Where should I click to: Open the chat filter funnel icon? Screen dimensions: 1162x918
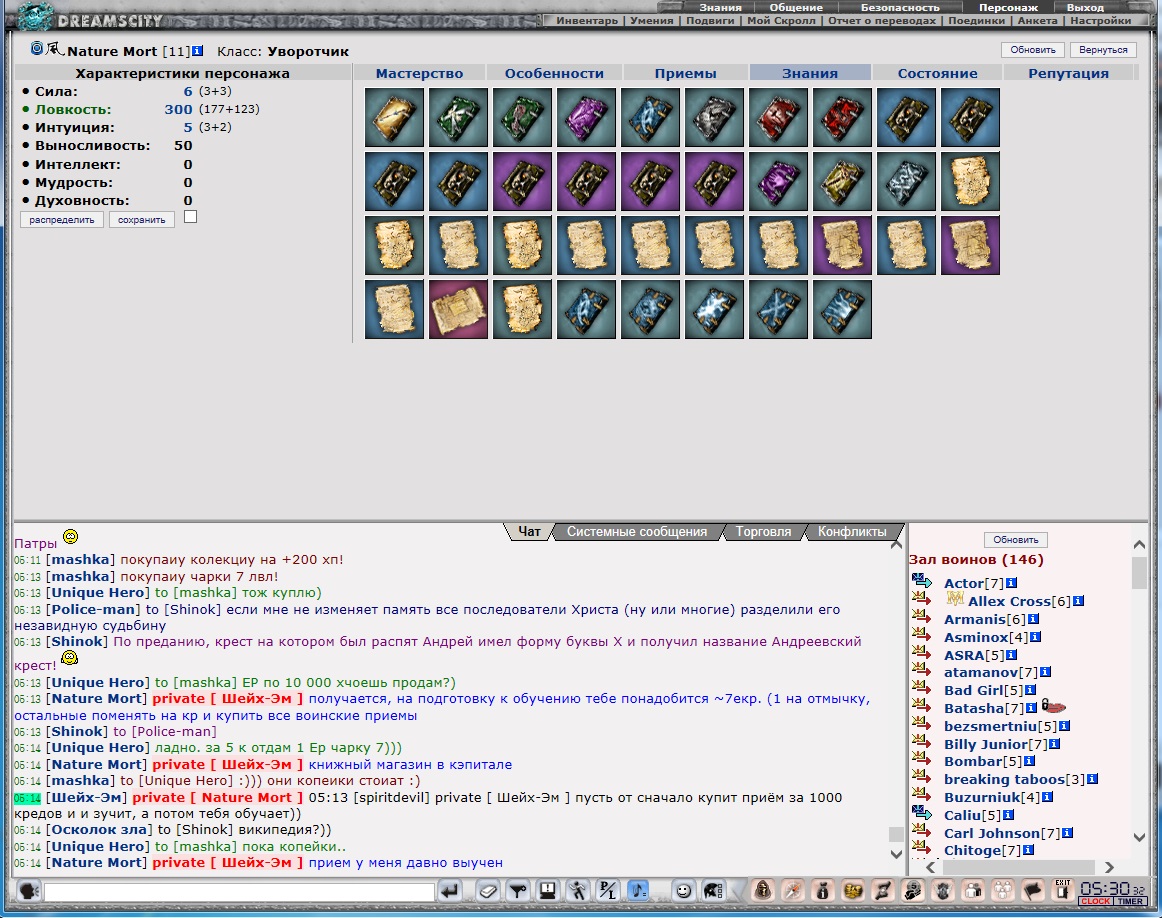pos(518,890)
